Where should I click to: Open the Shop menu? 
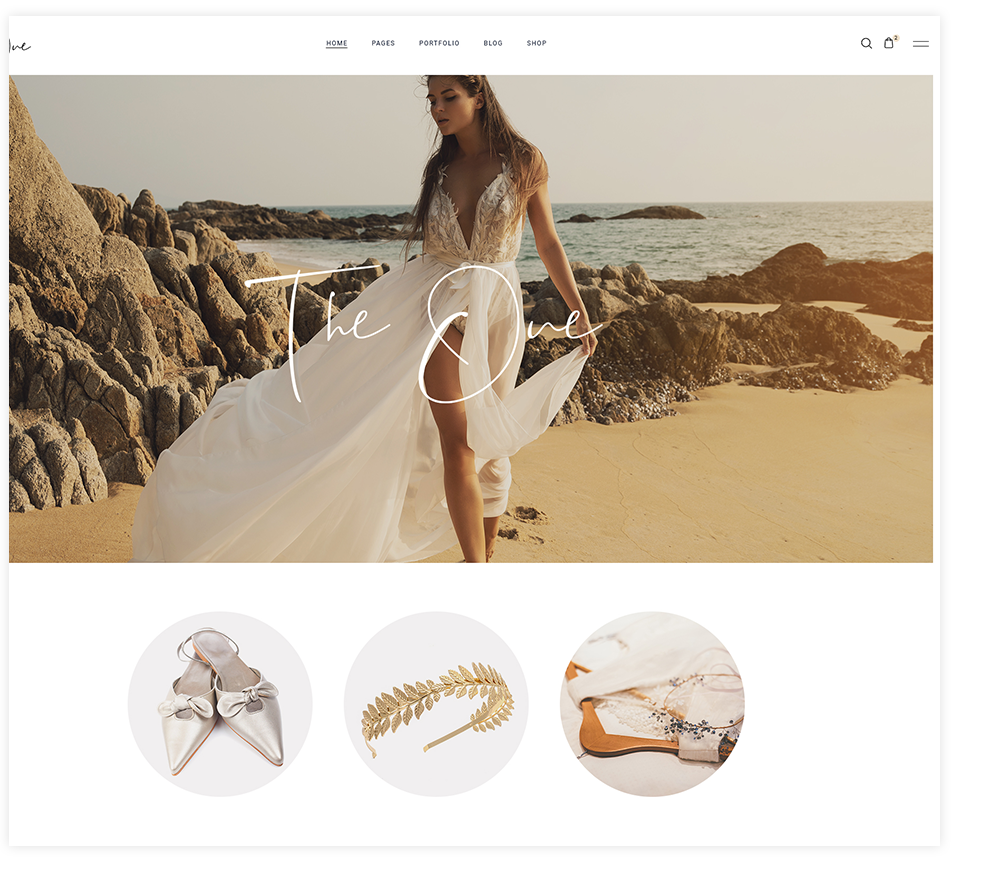537,43
